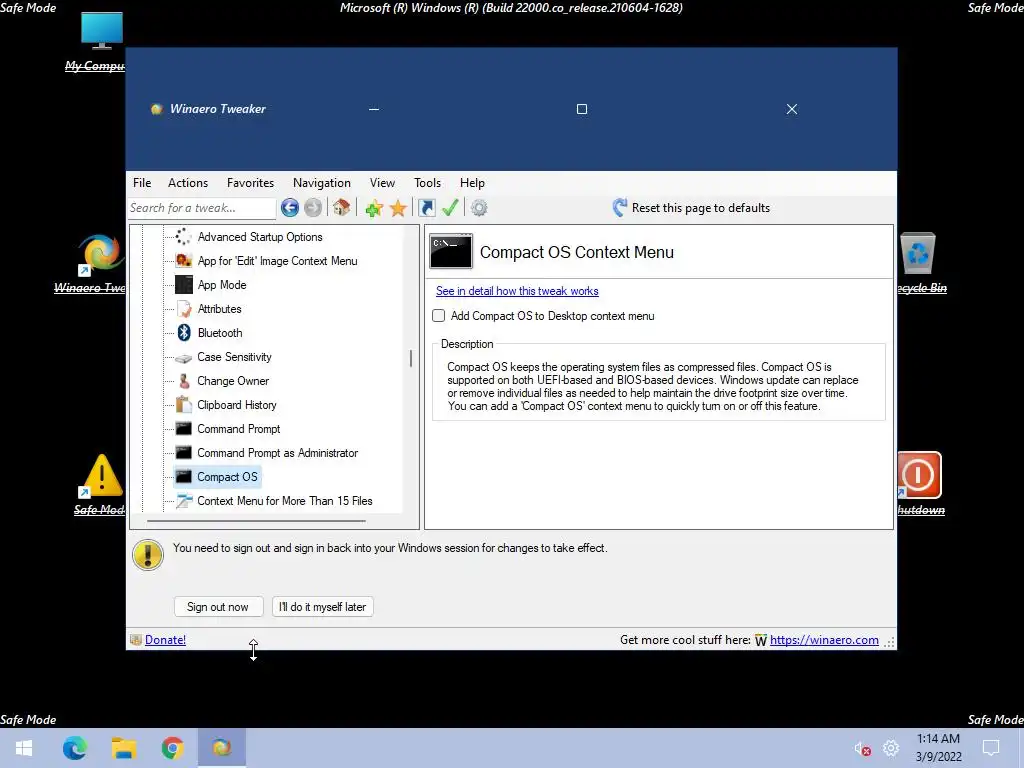Click the Sign out now button
Screen dimensions: 1024x768
tap(218, 607)
